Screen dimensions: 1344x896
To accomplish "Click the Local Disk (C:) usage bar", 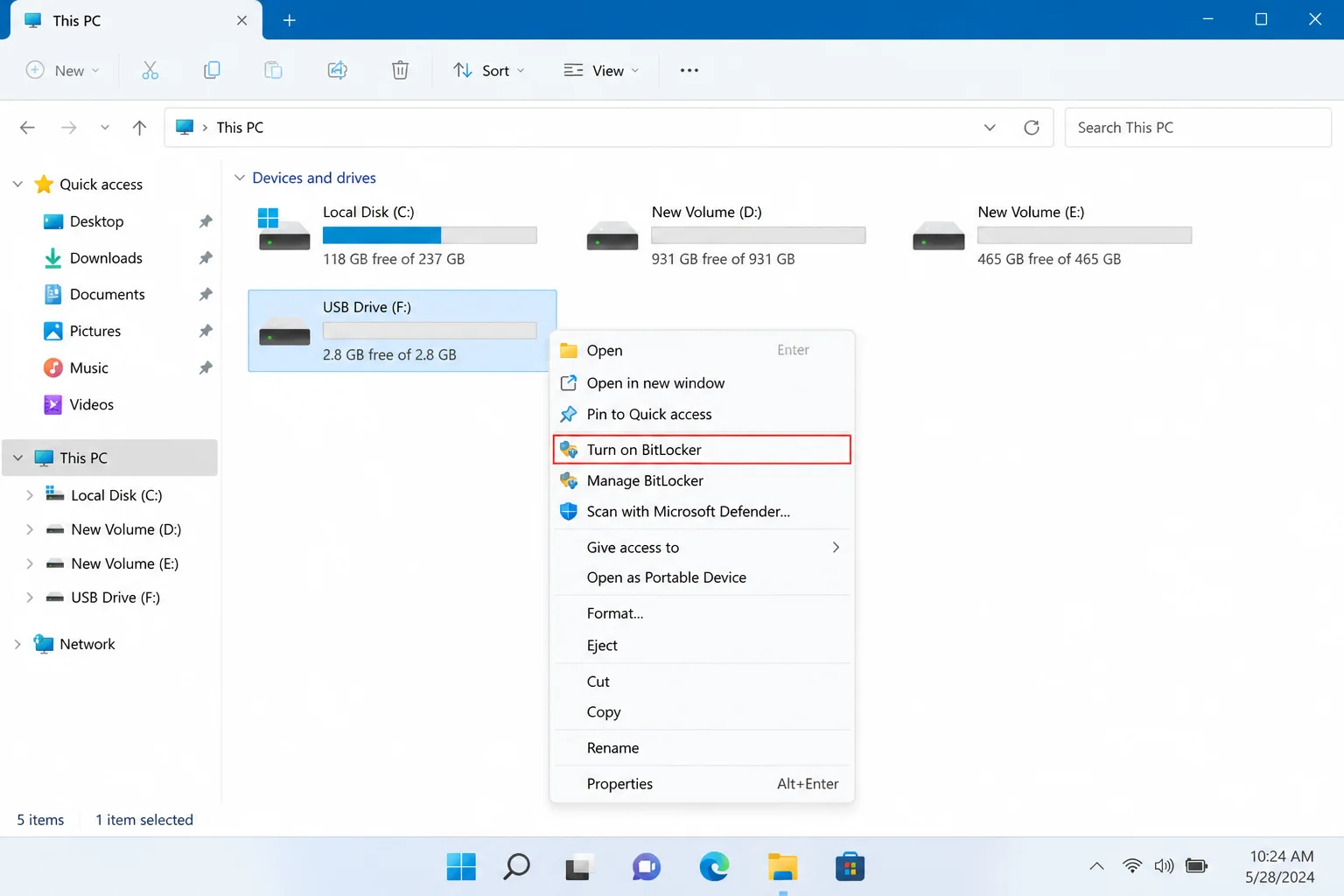I will 430,234.
